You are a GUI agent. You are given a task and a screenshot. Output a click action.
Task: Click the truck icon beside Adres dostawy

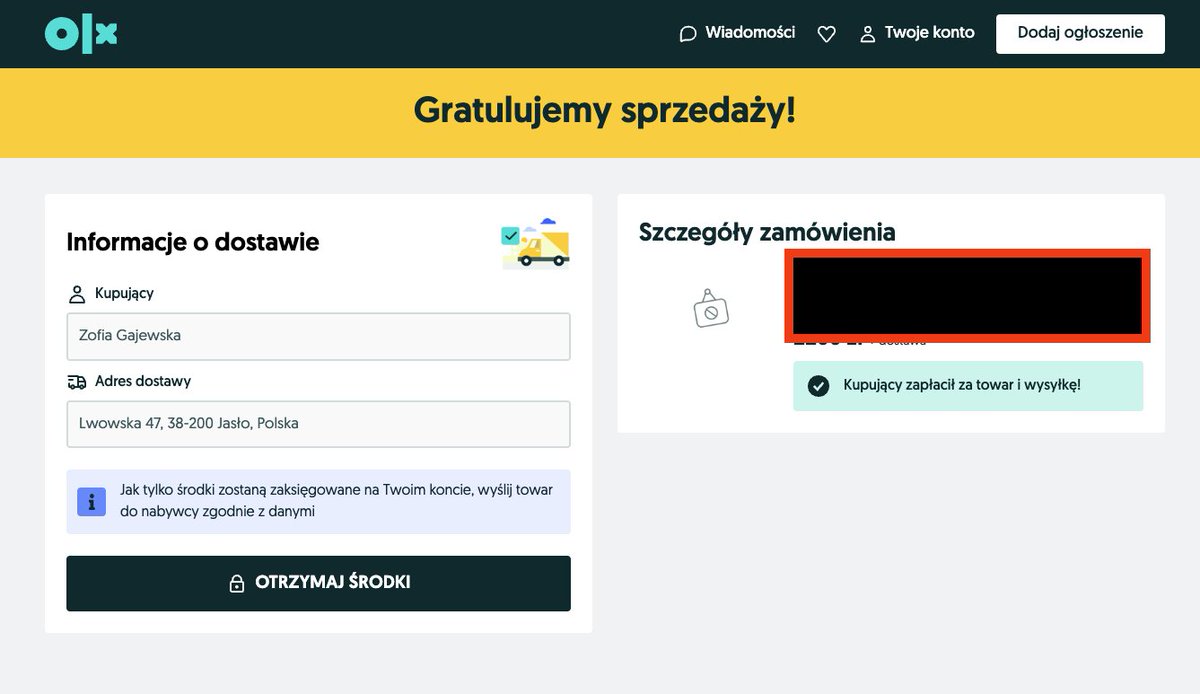(77, 382)
